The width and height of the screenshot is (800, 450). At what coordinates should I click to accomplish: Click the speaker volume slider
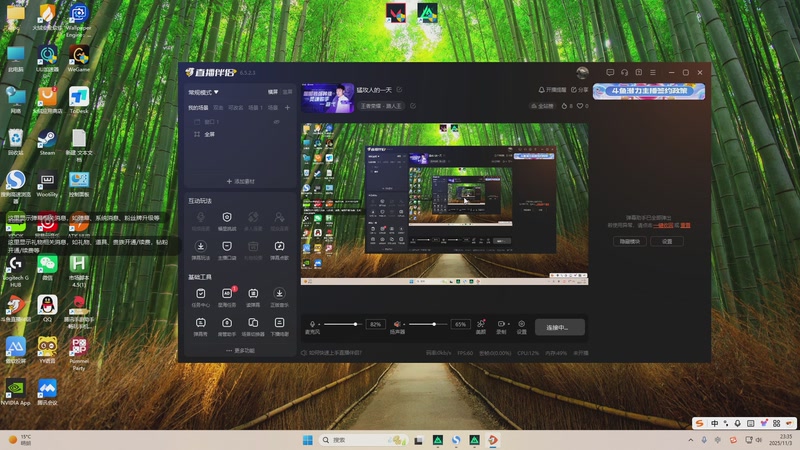tap(427, 324)
